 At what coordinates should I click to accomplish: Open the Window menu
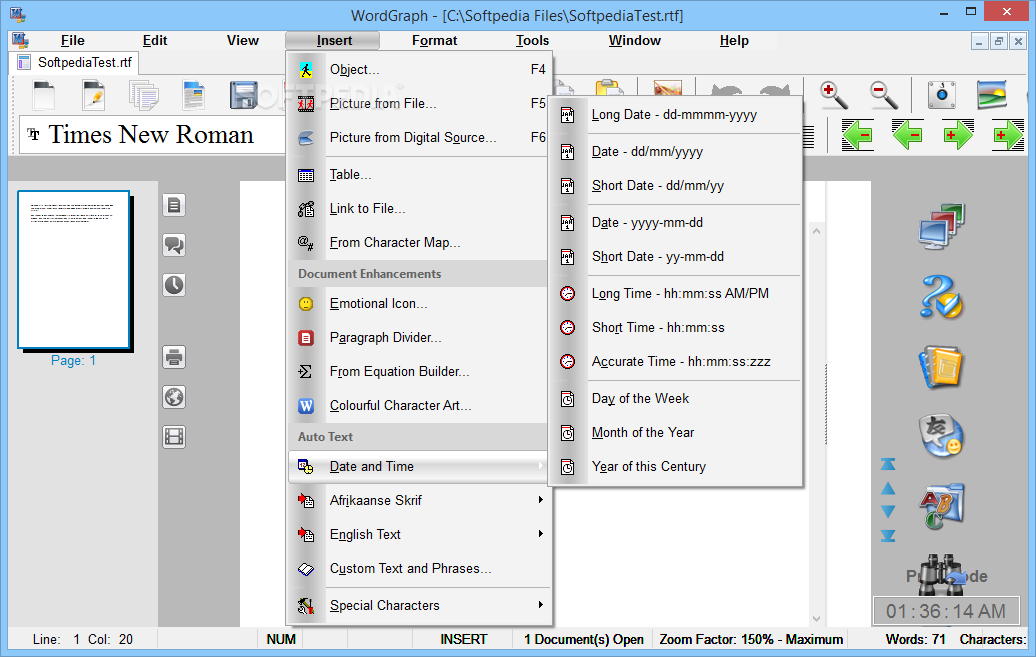tap(634, 40)
